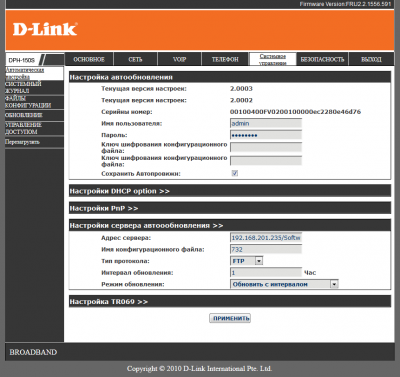Open the СЕТЬ tab
This screenshot has height=377, width=400.
coord(135,59)
